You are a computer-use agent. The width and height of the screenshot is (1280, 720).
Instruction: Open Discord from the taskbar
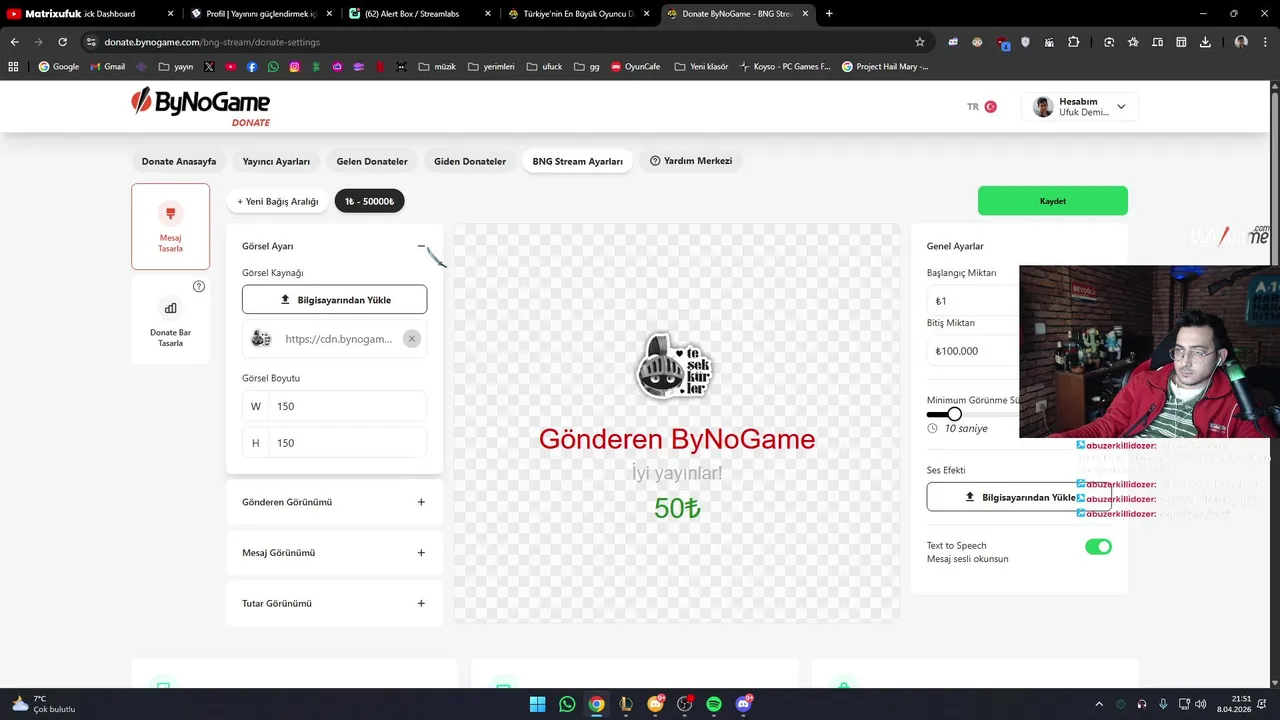(x=744, y=704)
